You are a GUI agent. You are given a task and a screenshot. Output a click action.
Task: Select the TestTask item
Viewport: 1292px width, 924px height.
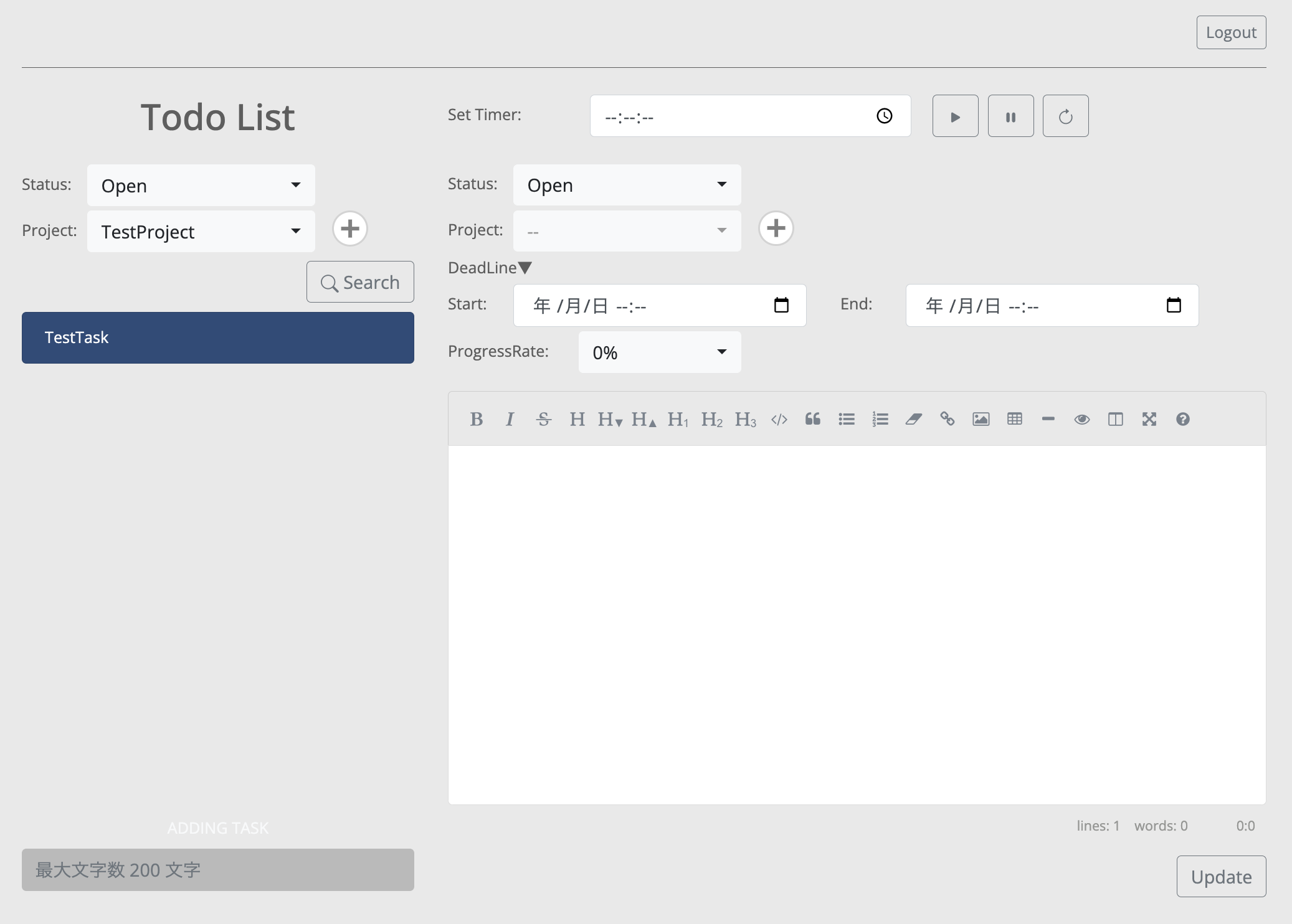click(x=217, y=337)
